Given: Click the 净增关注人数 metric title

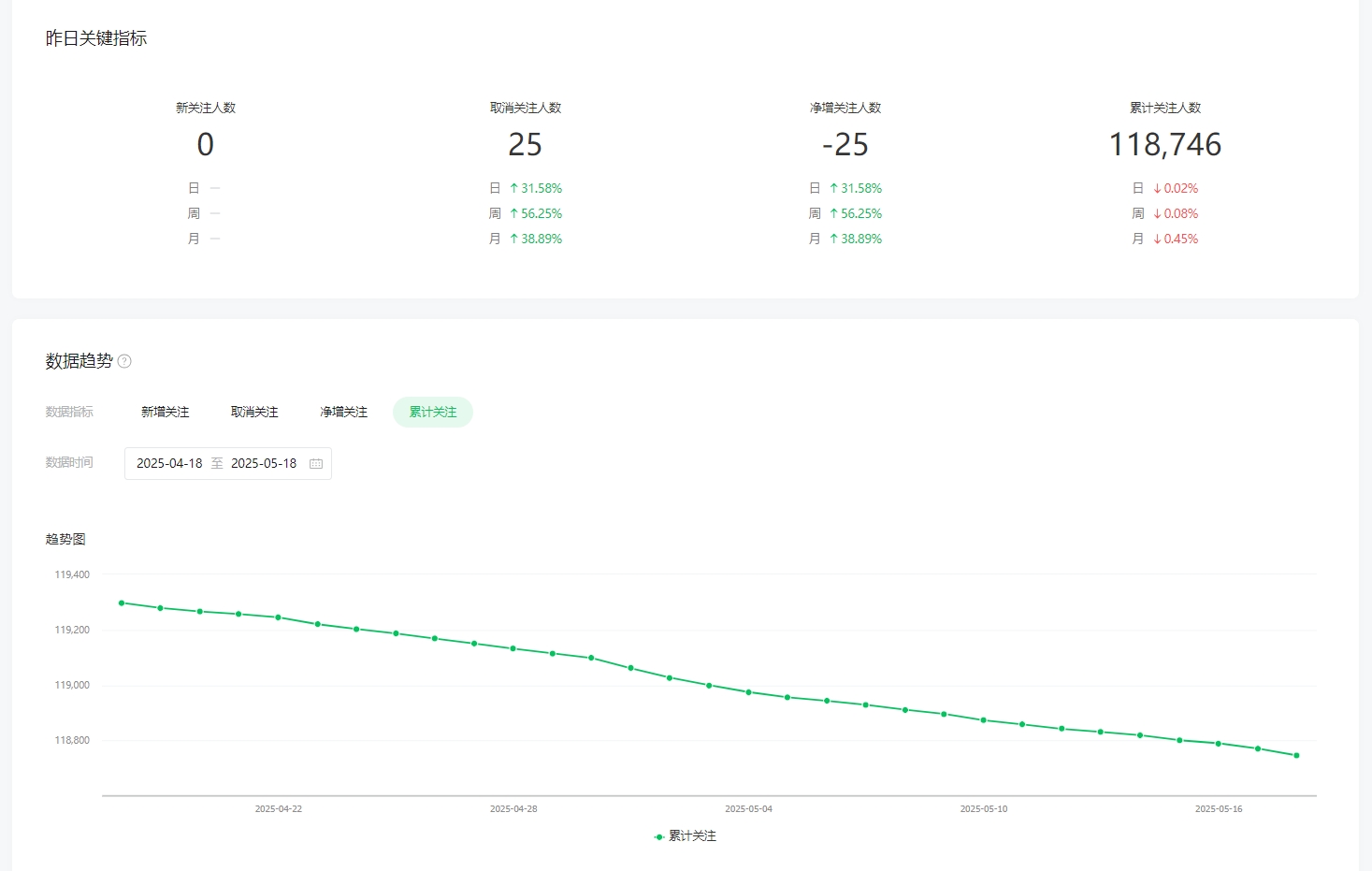Looking at the screenshot, I should pyautogui.click(x=845, y=109).
